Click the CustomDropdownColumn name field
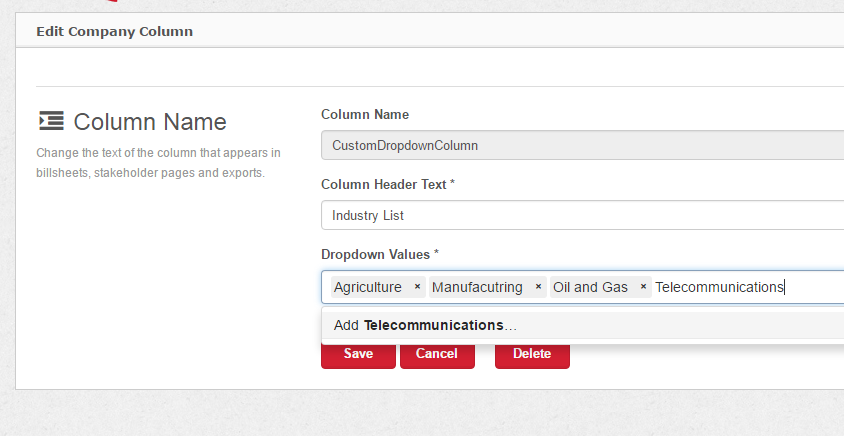This screenshot has width=844, height=436. coord(580,145)
